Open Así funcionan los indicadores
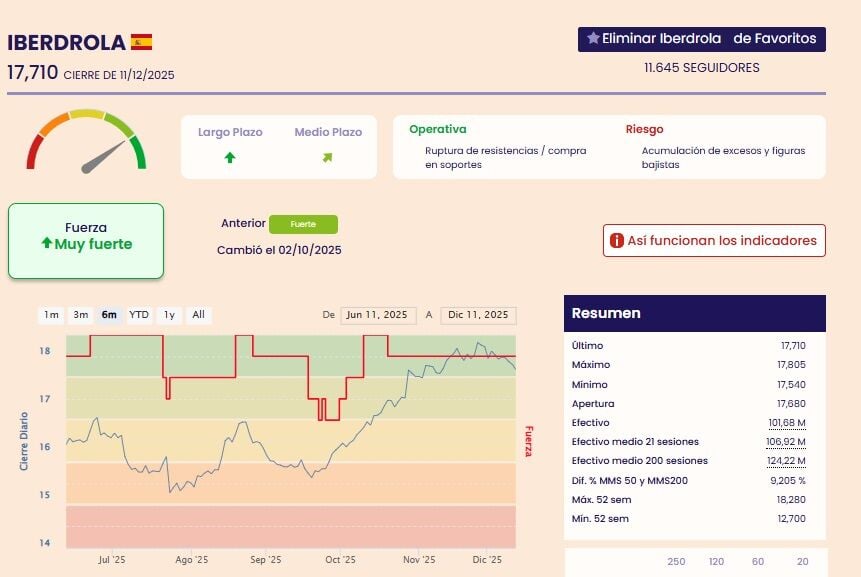 point(714,240)
